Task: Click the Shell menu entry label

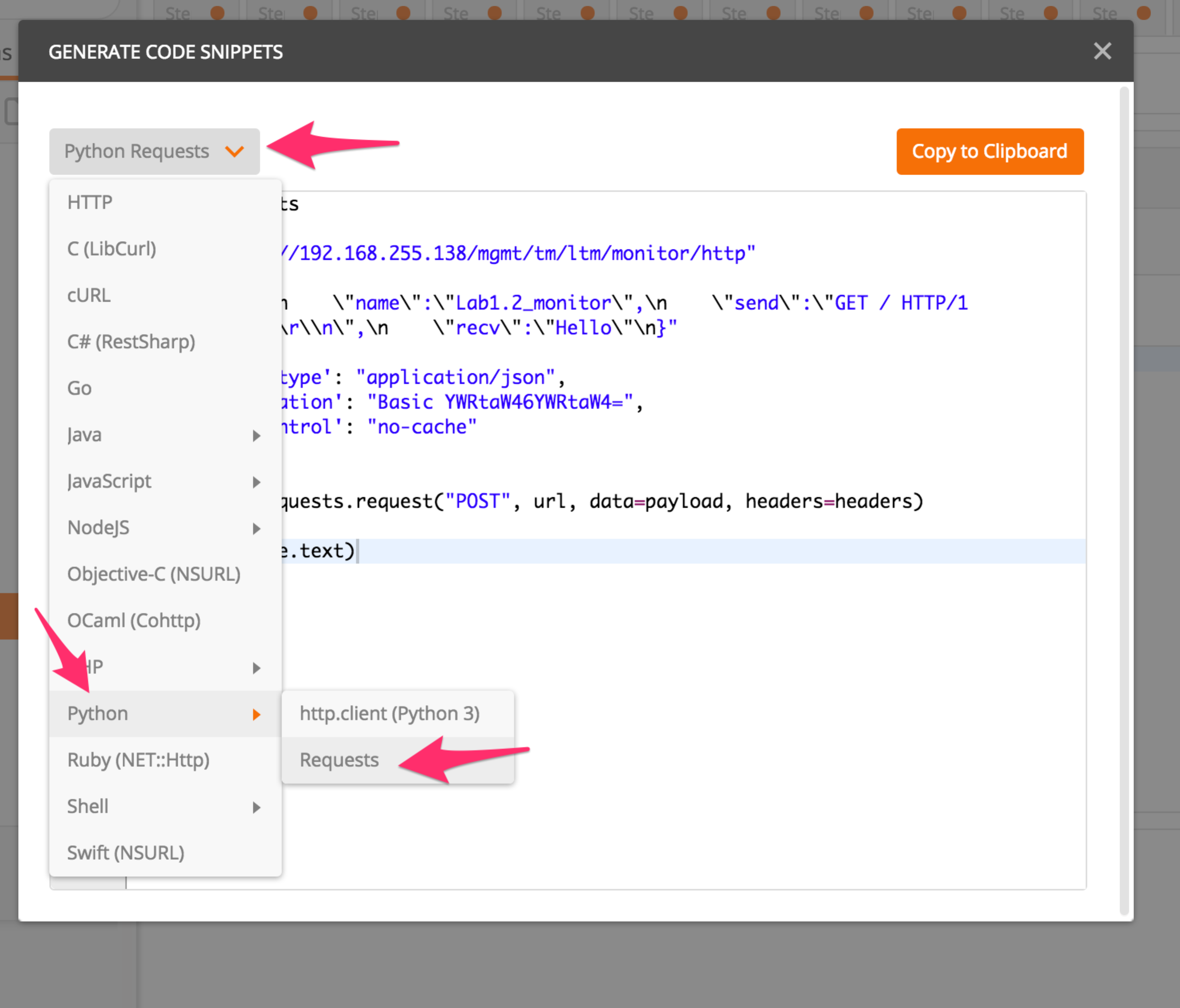Action: pyautogui.click(x=88, y=806)
